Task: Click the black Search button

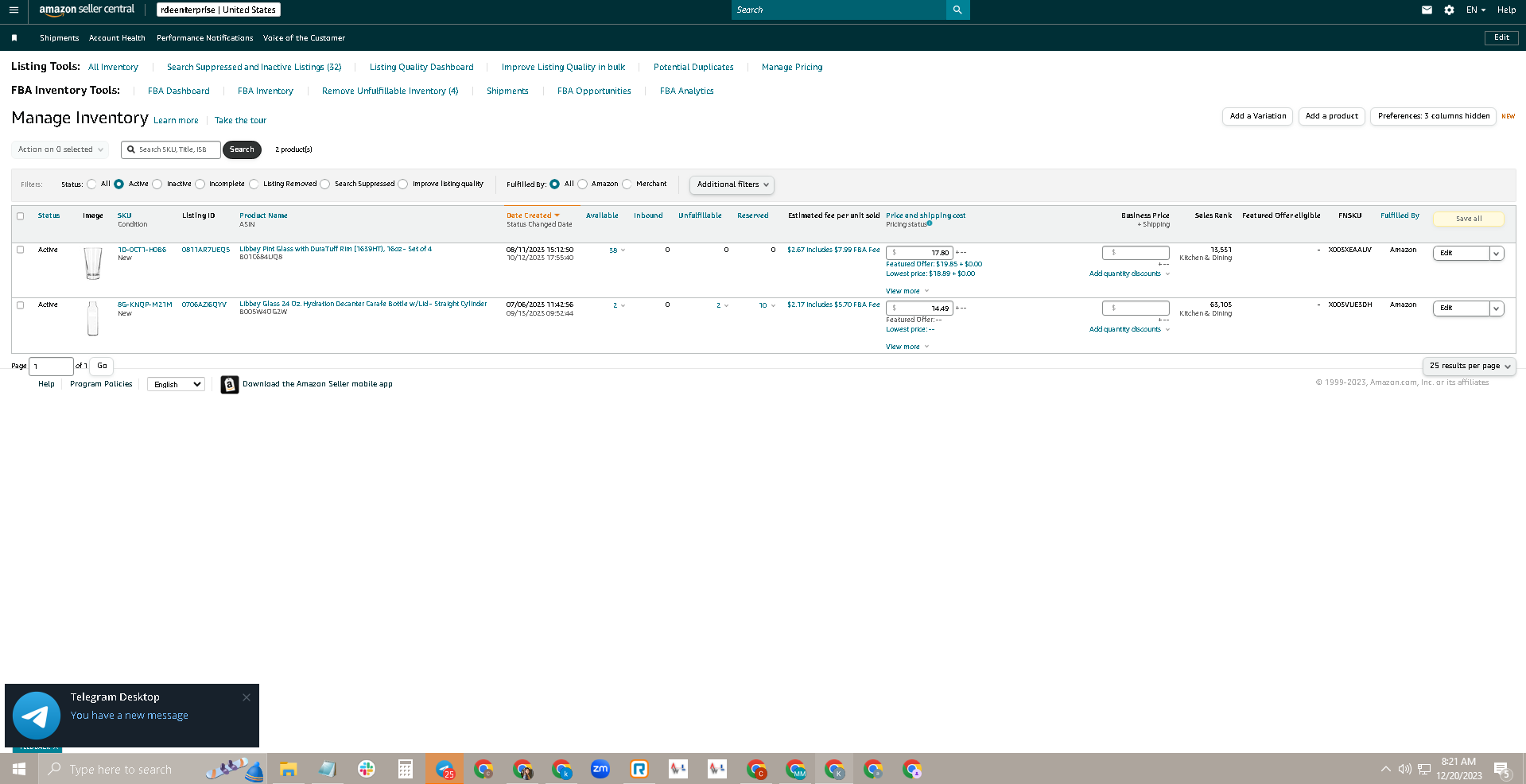Action: (x=242, y=149)
